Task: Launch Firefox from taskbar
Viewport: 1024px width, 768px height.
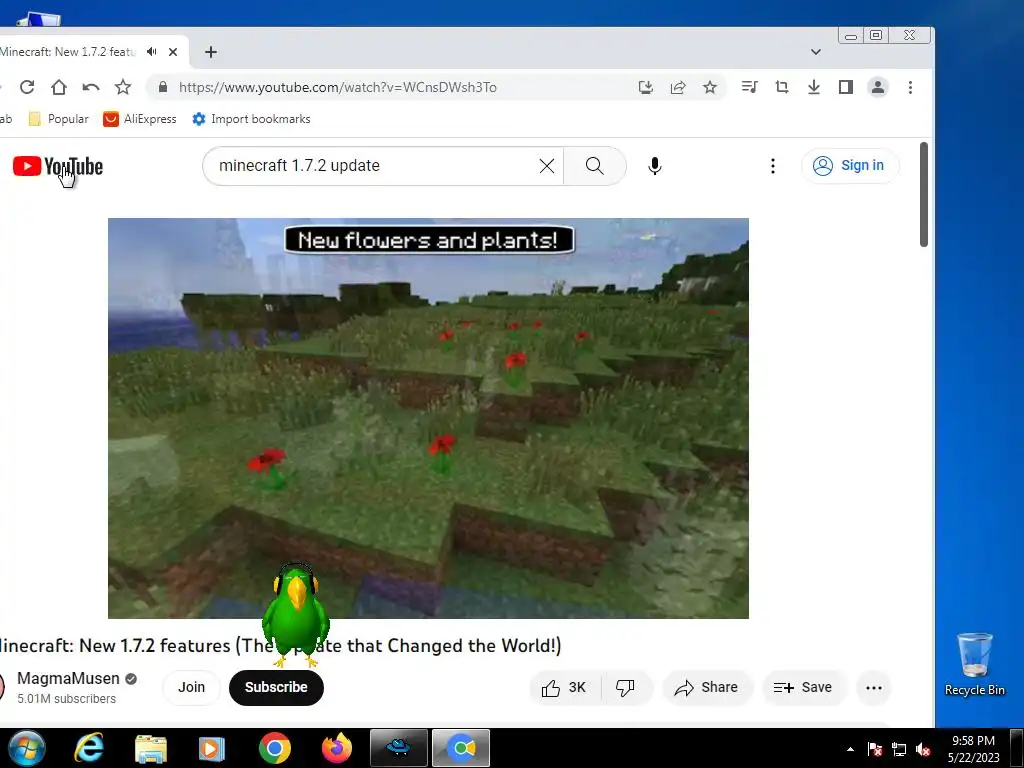Action: coord(337,748)
